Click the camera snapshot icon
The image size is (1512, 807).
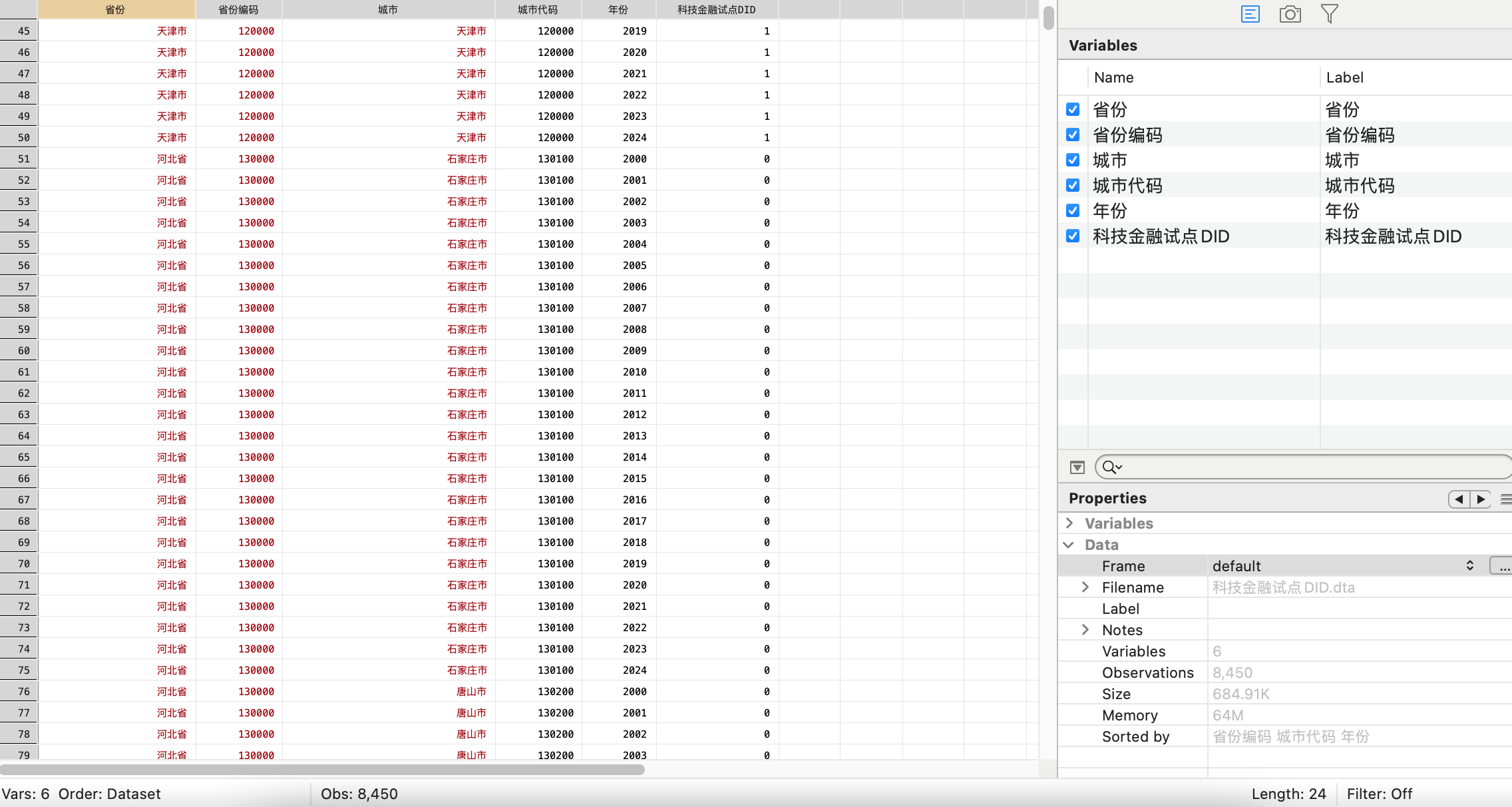(x=1290, y=14)
